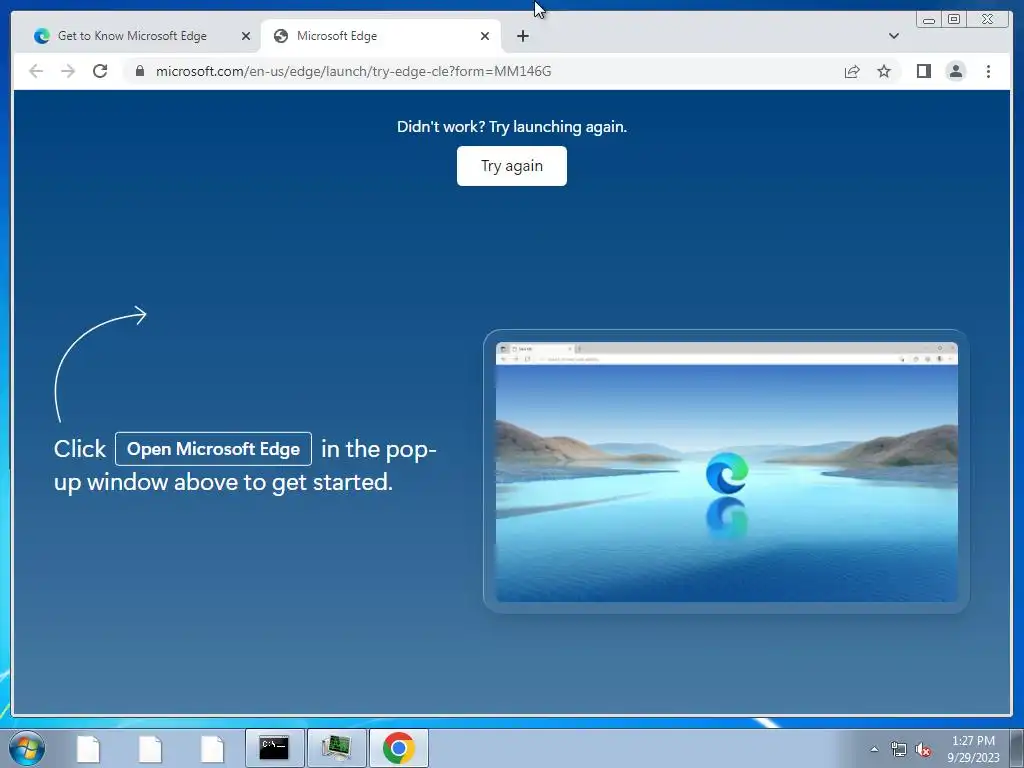Switch to Get to Know Microsoft Edge tab
This screenshot has height=768, width=1024.
click(x=132, y=36)
